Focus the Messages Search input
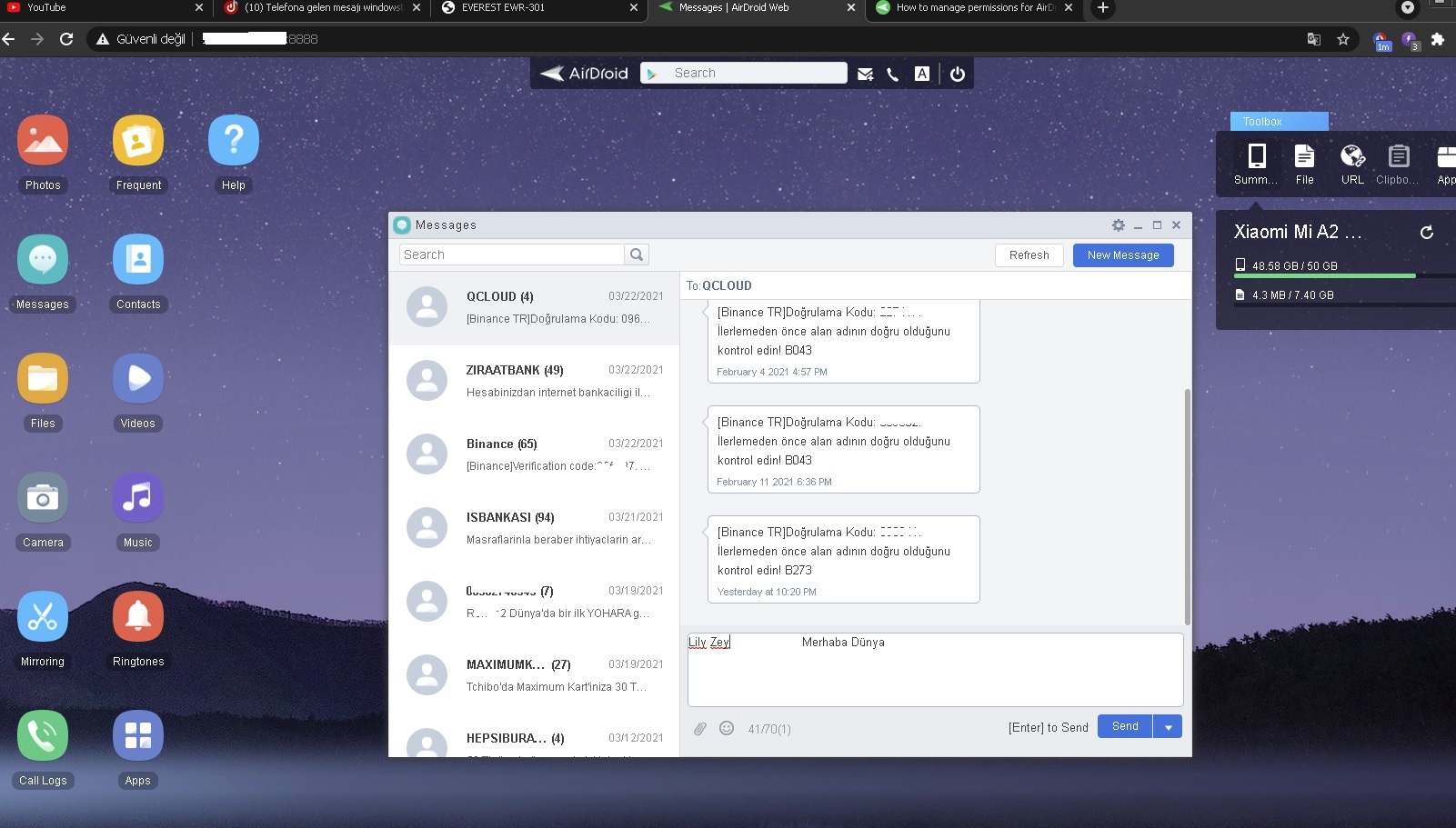This screenshot has height=828, width=1456. point(511,254)
